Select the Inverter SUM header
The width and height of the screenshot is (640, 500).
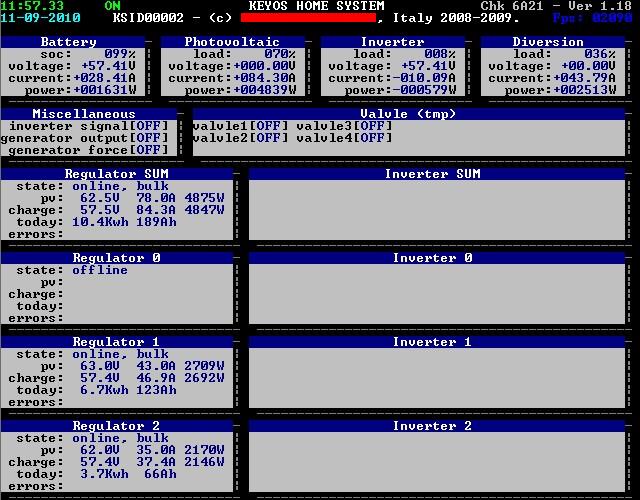point(437,174)
